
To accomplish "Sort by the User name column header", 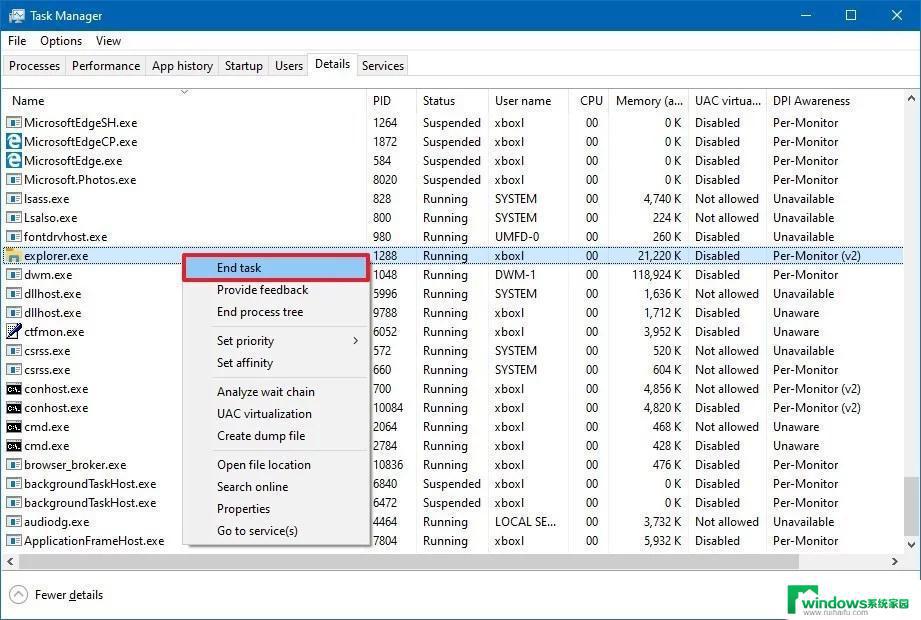I will pyautogui.click(x=528, y=100).
